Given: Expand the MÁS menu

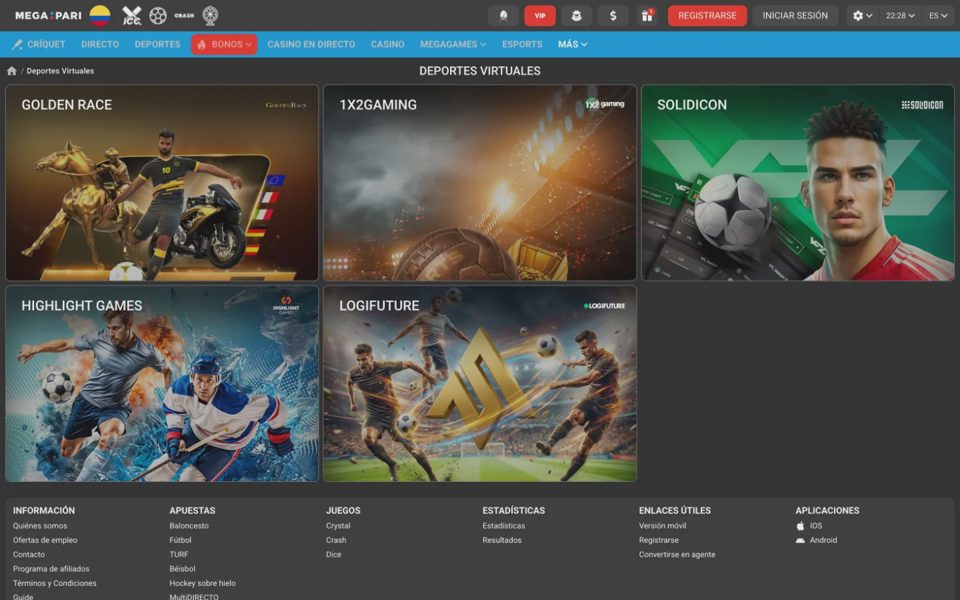Looking at the screenshot, I should tap(572, 44).
